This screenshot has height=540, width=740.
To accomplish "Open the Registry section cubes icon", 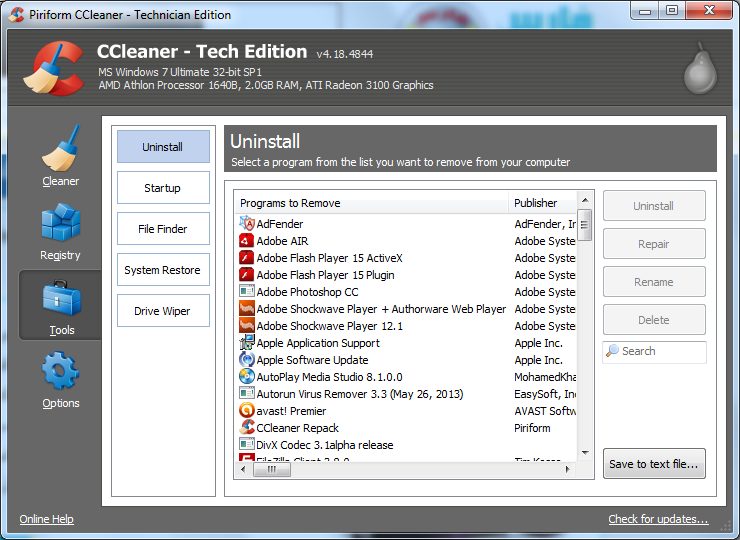I will click(x=60, y=222).
